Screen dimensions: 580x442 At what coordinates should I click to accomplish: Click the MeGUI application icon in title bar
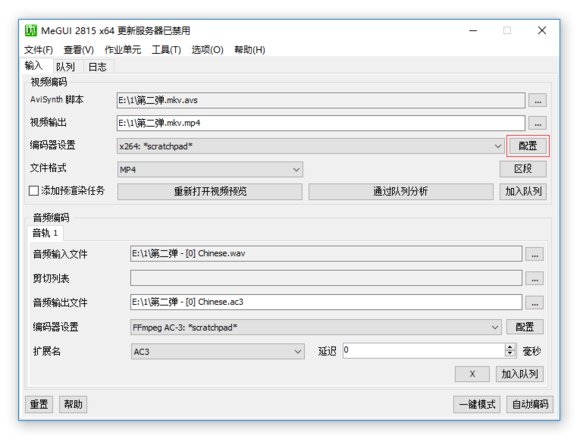click(31, 30)
